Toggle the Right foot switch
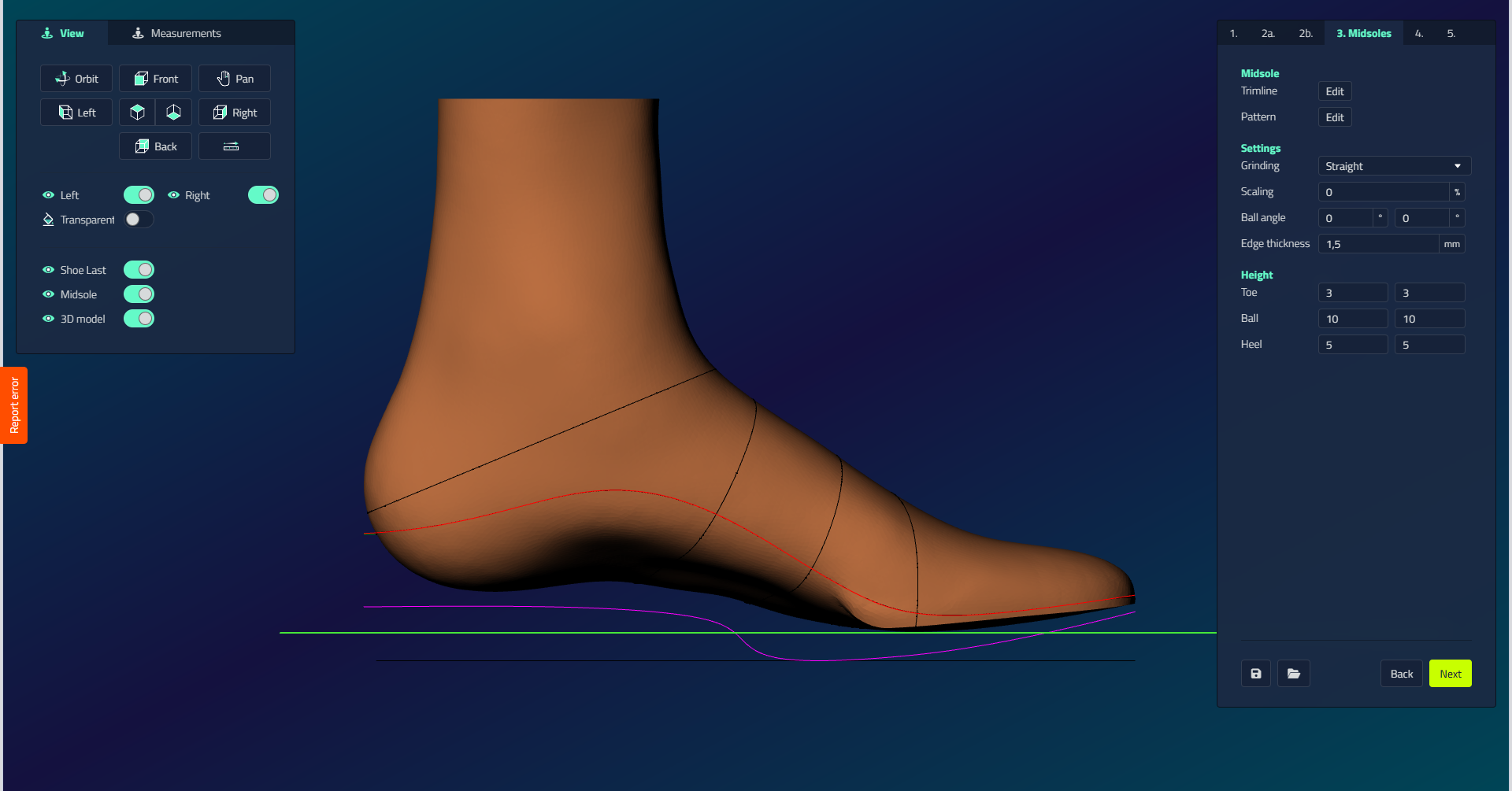The height and width of the screenshot is (791, 1512). pos(263,195)
